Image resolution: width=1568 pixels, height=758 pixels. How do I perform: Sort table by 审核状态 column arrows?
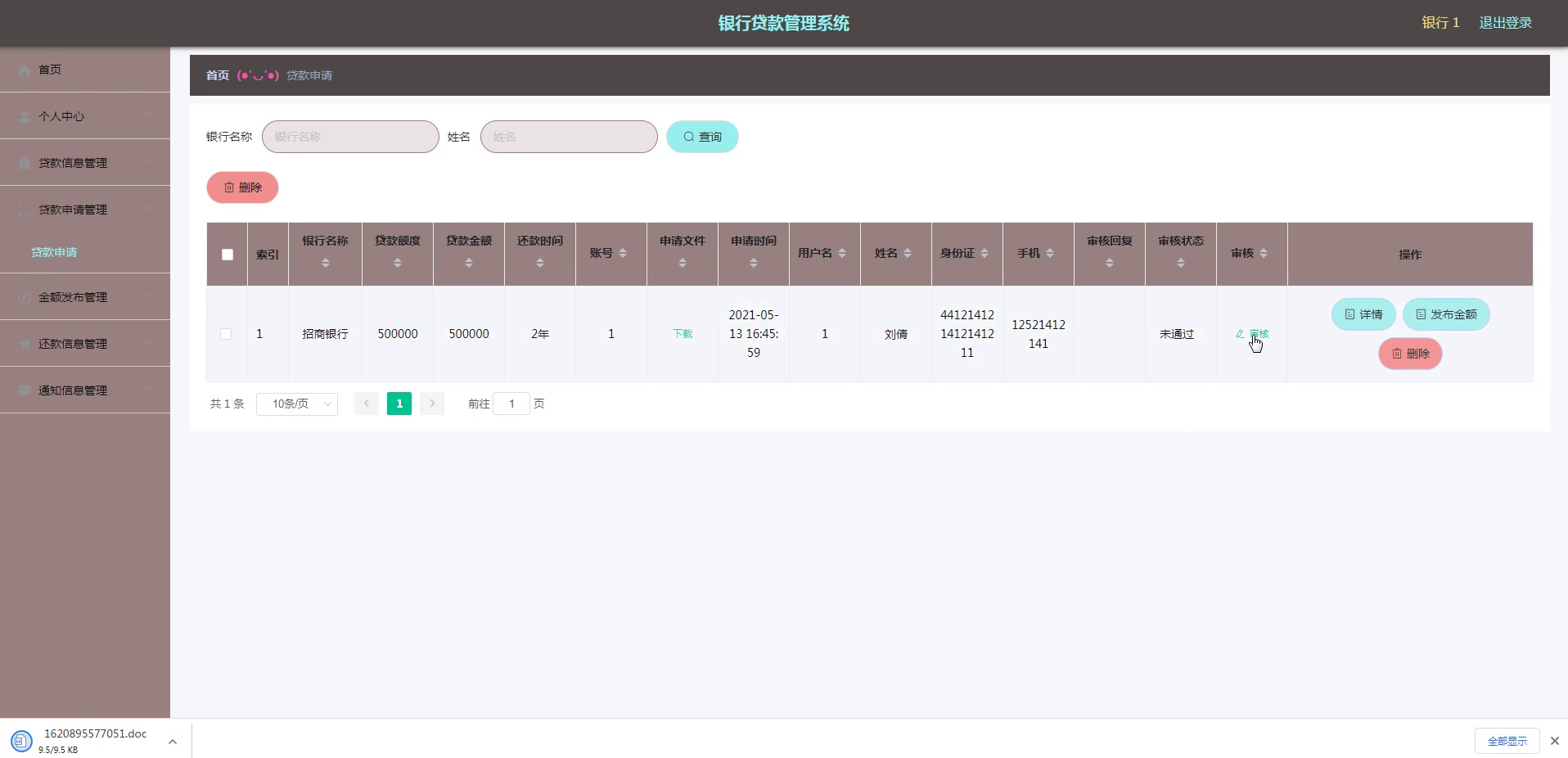point(1180,263)
